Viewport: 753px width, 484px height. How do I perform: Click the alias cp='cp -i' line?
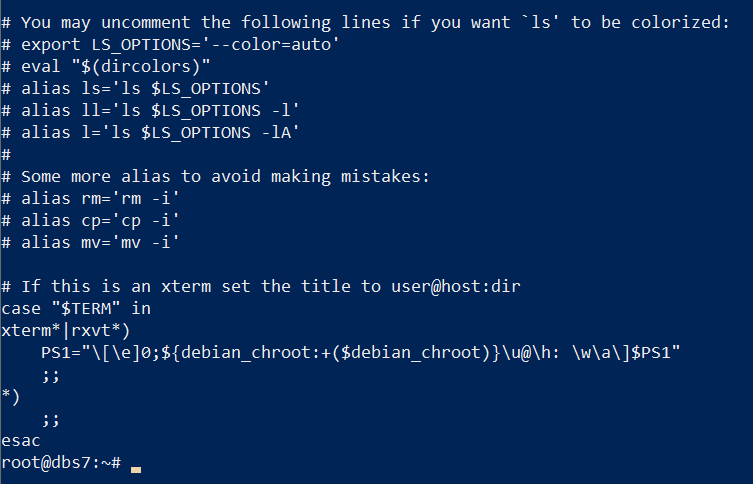(90, 220)
